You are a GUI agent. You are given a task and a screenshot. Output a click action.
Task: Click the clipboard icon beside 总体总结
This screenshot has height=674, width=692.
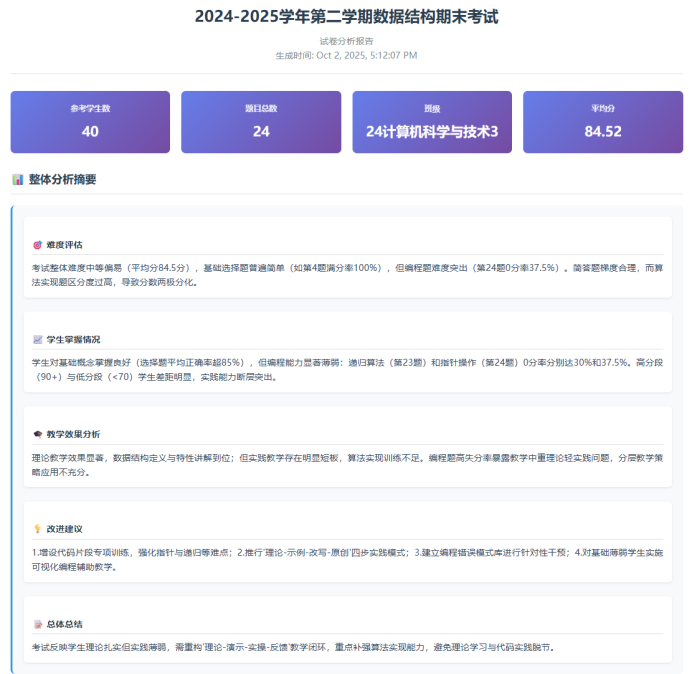coord(38,623)
